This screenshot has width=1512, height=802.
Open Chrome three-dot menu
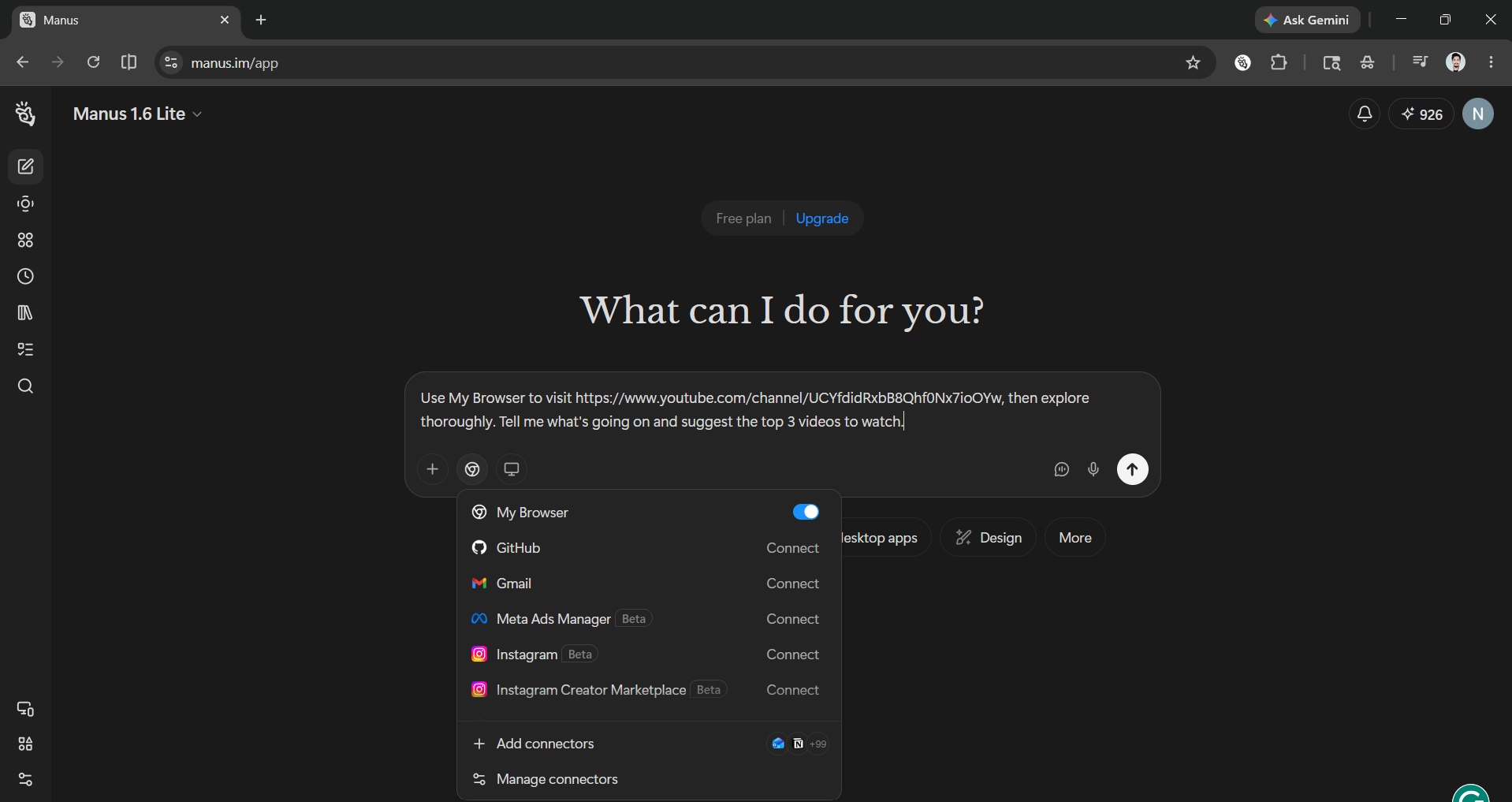click(1491, 62)
